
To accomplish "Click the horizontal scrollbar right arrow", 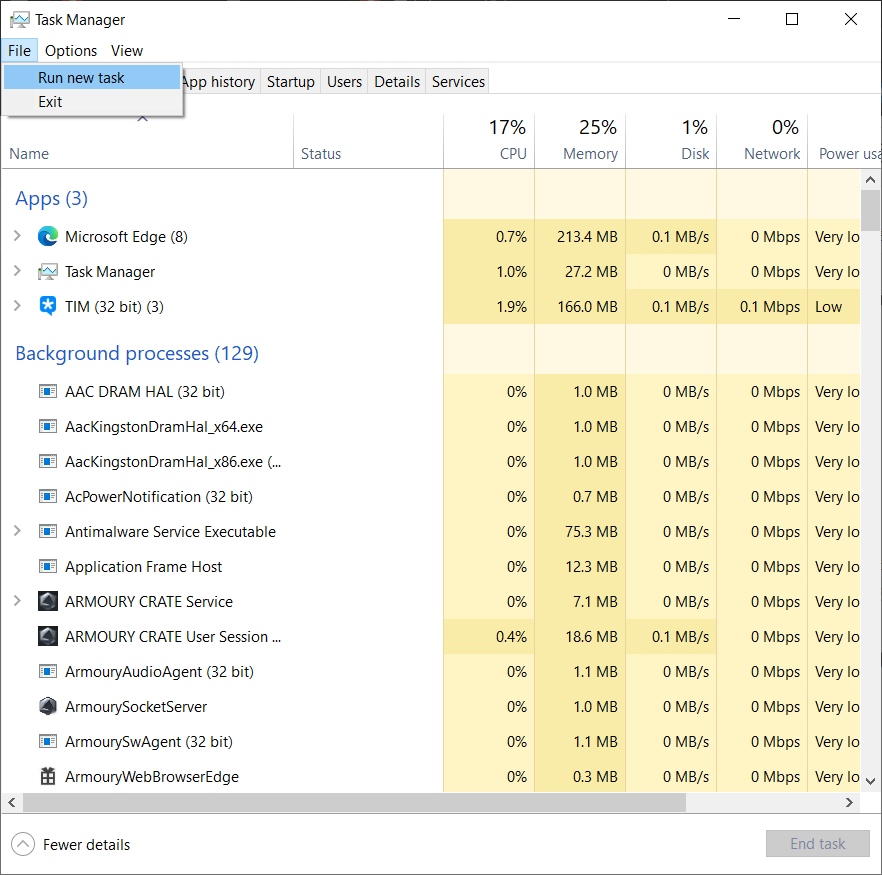I will (849, 802).
